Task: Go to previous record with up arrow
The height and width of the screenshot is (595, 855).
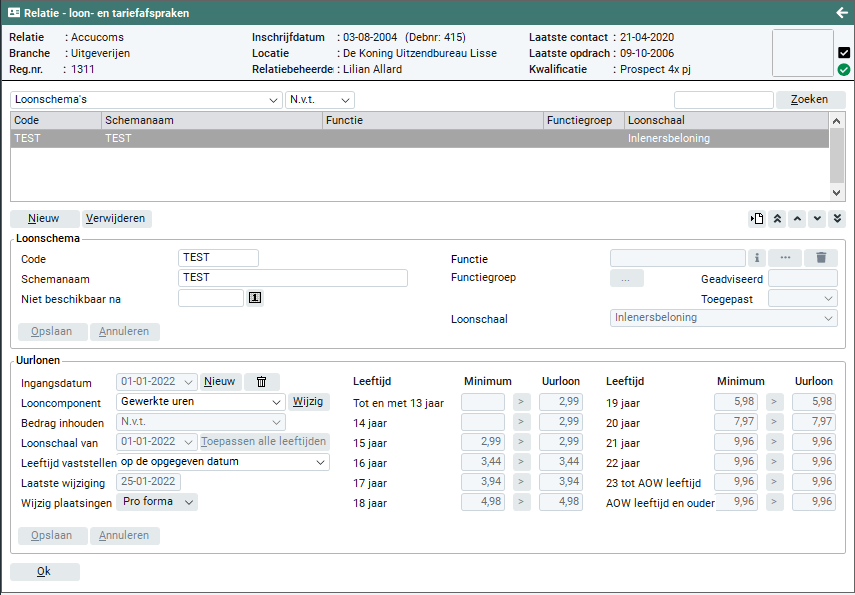Action: [x=797, y=219]
